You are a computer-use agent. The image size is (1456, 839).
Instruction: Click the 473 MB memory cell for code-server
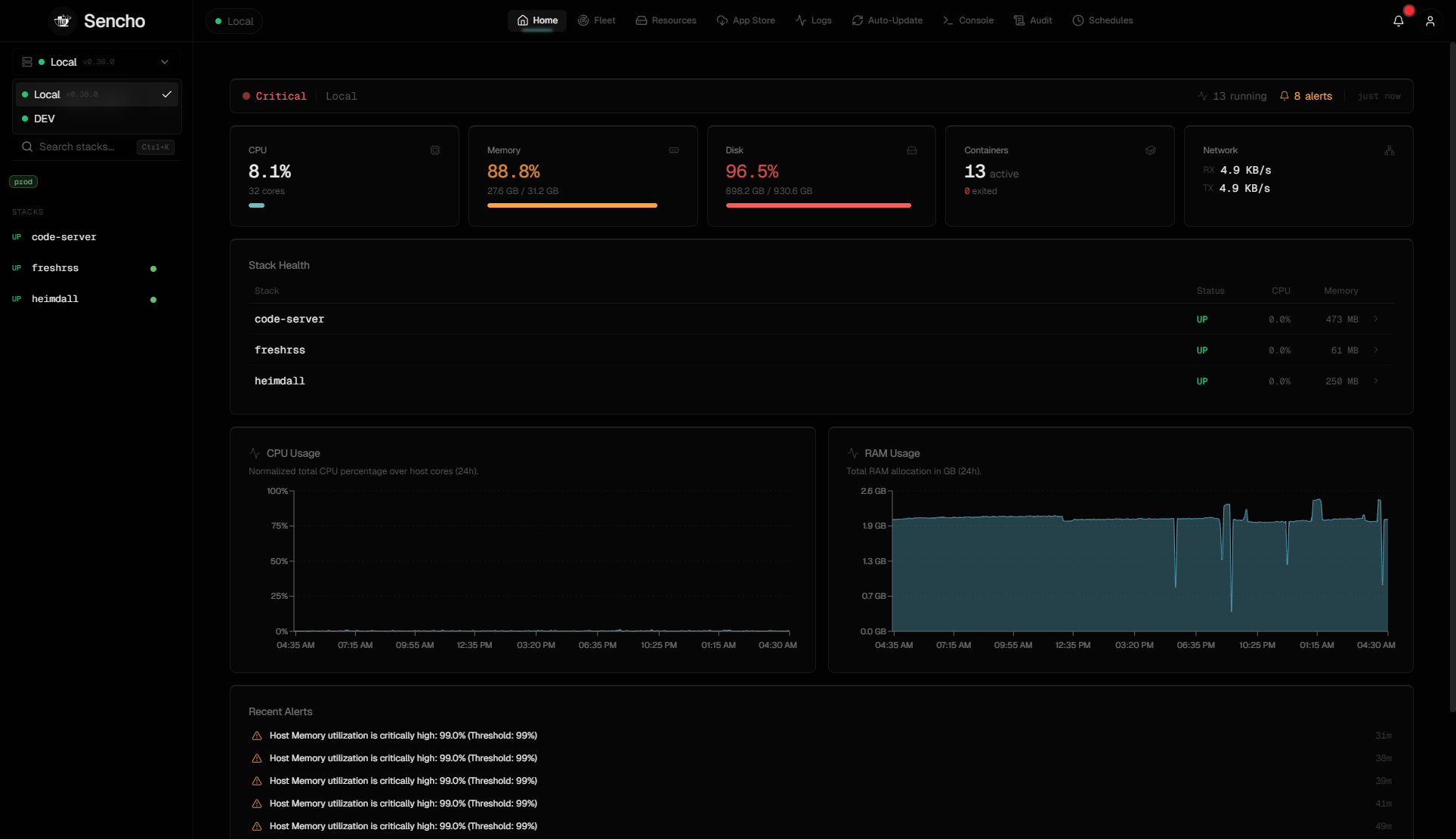[1342, 319]
